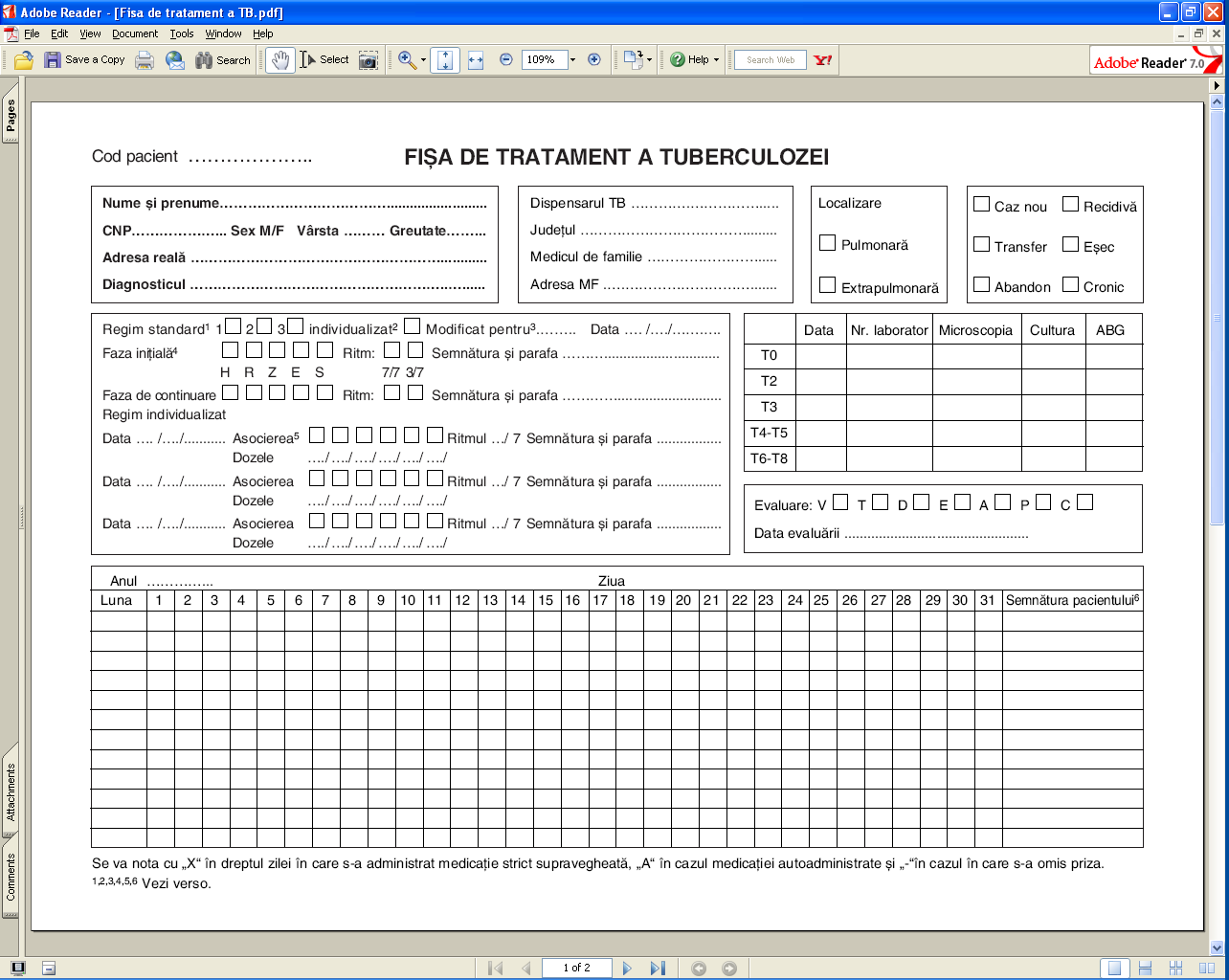Tick the Modificat pentru checkbox
The image size is (1229, 980).
pos(412,326)
